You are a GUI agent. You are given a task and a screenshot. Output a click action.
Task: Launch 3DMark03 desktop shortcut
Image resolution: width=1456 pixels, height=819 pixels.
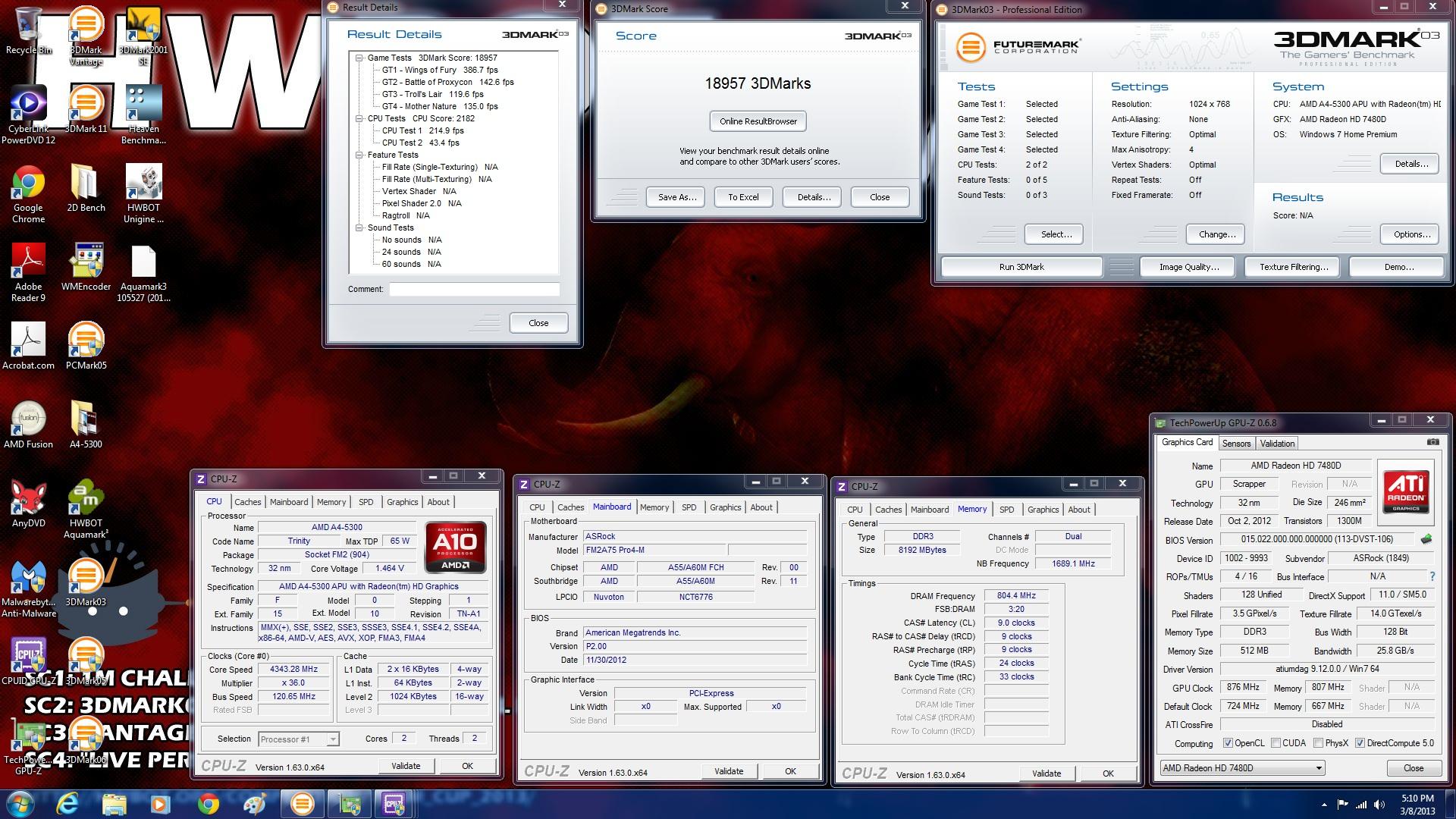pos(86,582)
